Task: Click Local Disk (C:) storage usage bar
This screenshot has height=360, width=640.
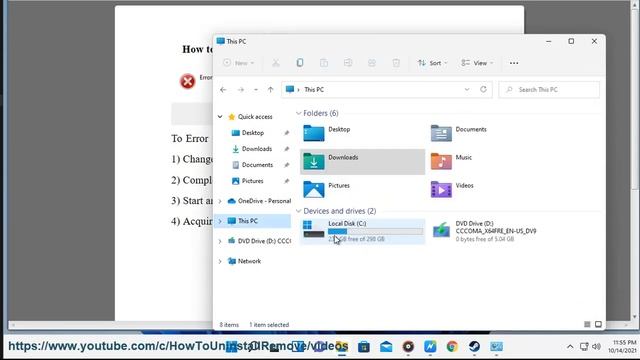Action: click(376, 231)
